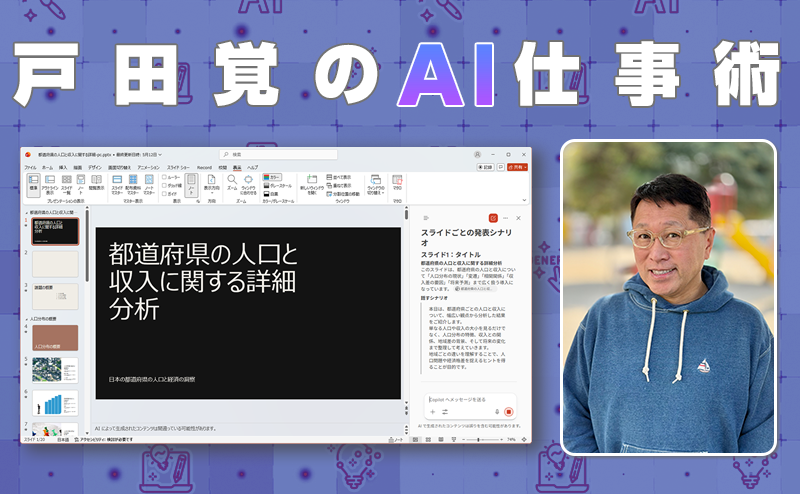Open Copilot pane more options (three dots)
The height and width of the screenshot is (494, 800).
tap(506, 218)
